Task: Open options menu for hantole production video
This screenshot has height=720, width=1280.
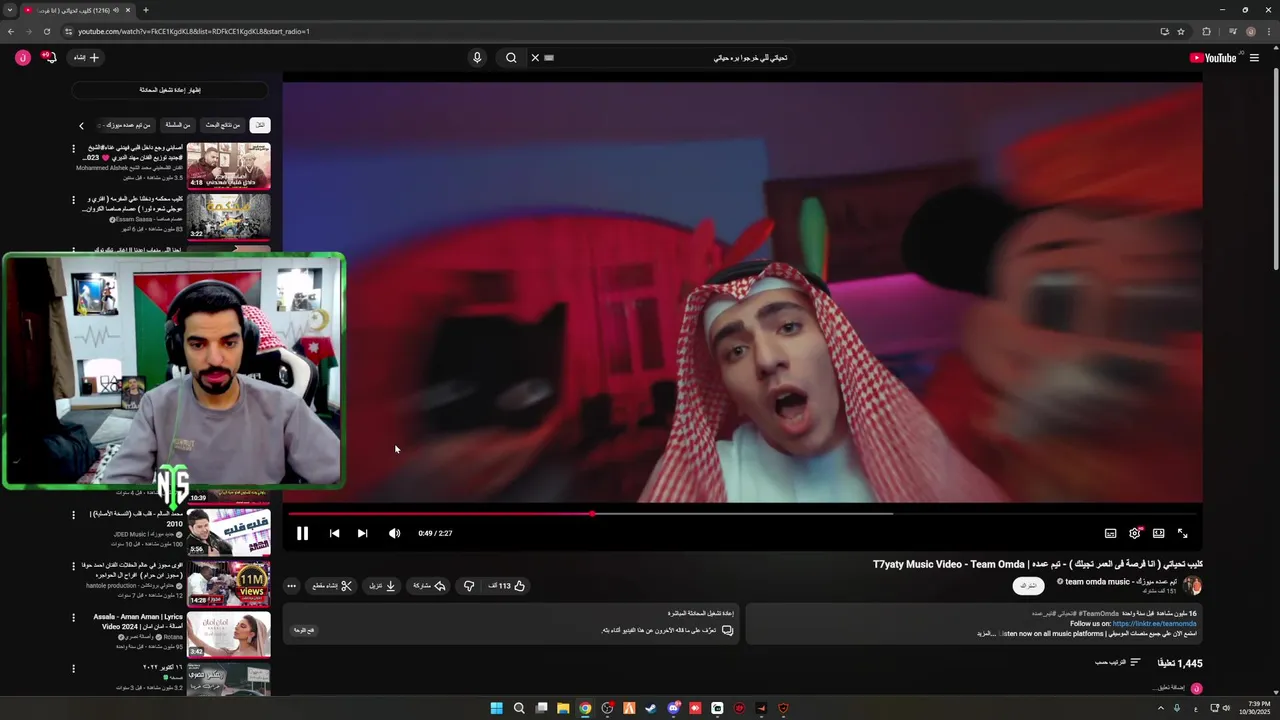Action: (x=73, y=566)
